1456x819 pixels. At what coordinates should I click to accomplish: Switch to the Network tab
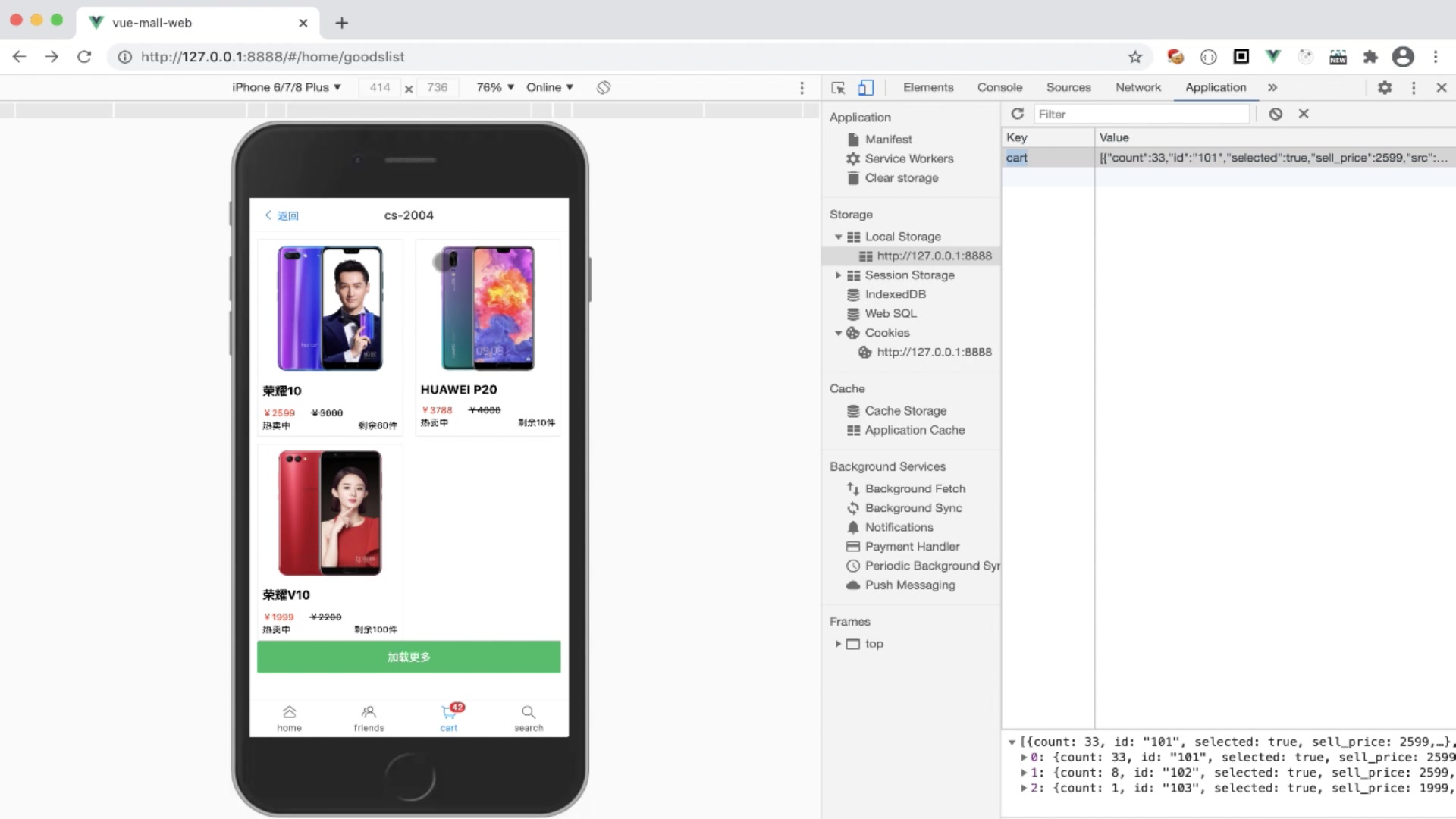coord(1138,87)
